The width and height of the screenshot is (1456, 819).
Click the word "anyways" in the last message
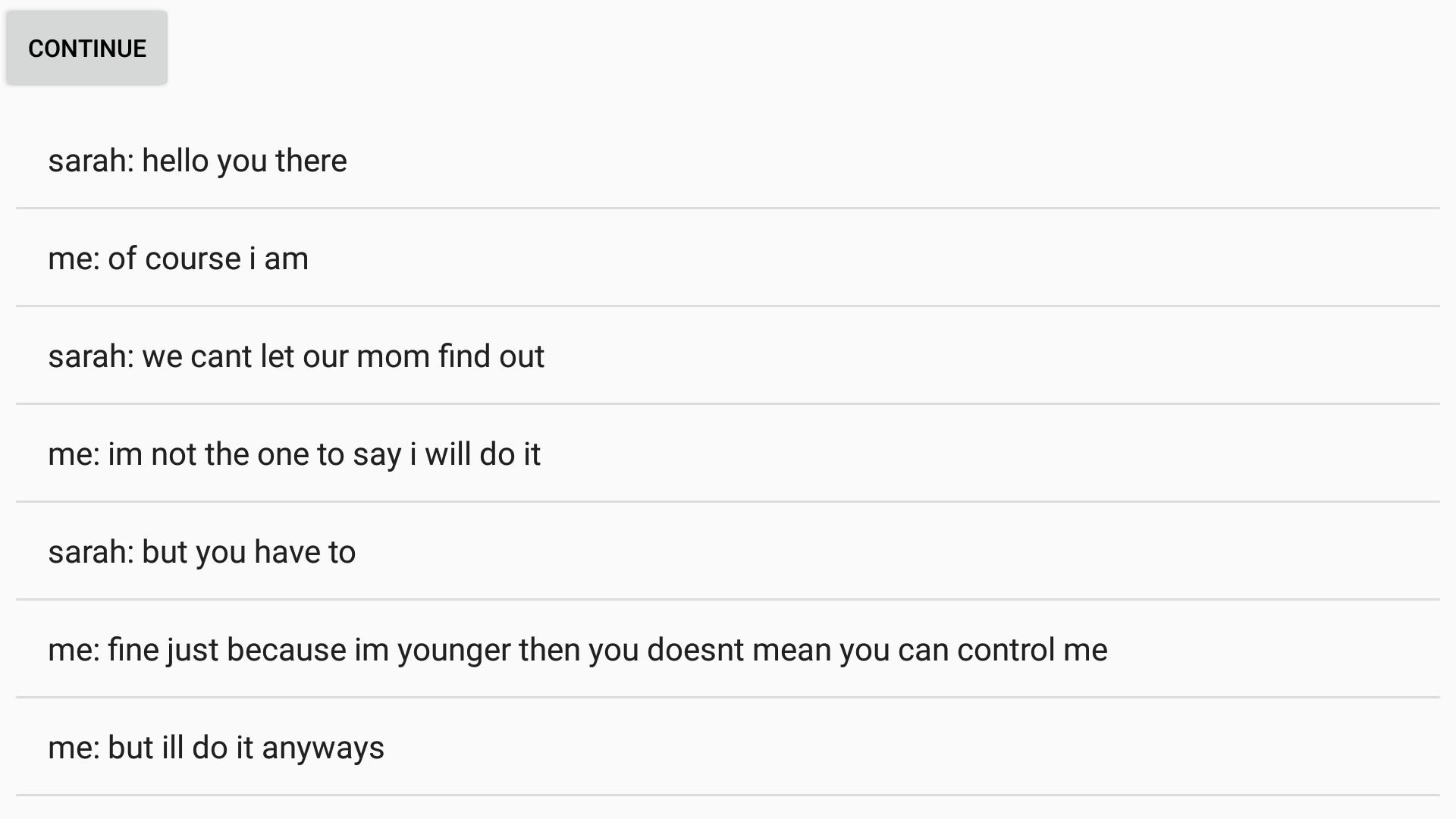(x=323, y=748)
